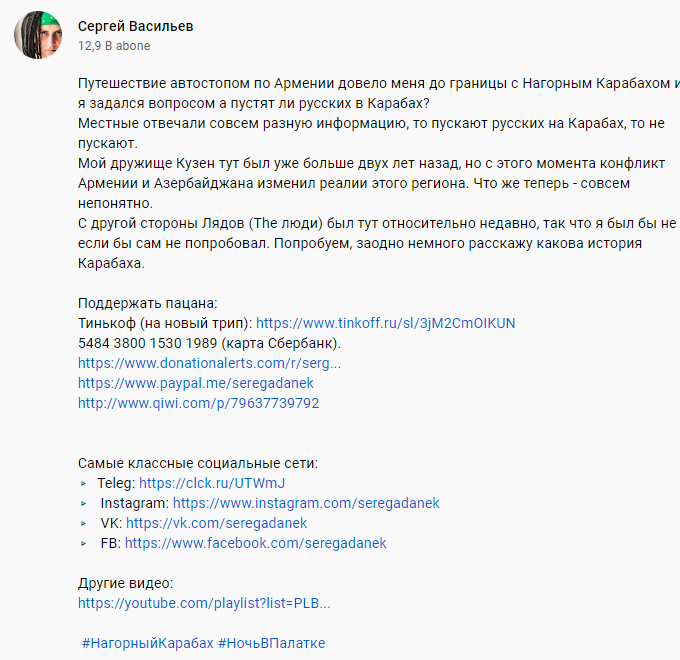680x660 pixels.
Task: Click the 12,9 B abone subscriber count
Action: tap(114, 46)
